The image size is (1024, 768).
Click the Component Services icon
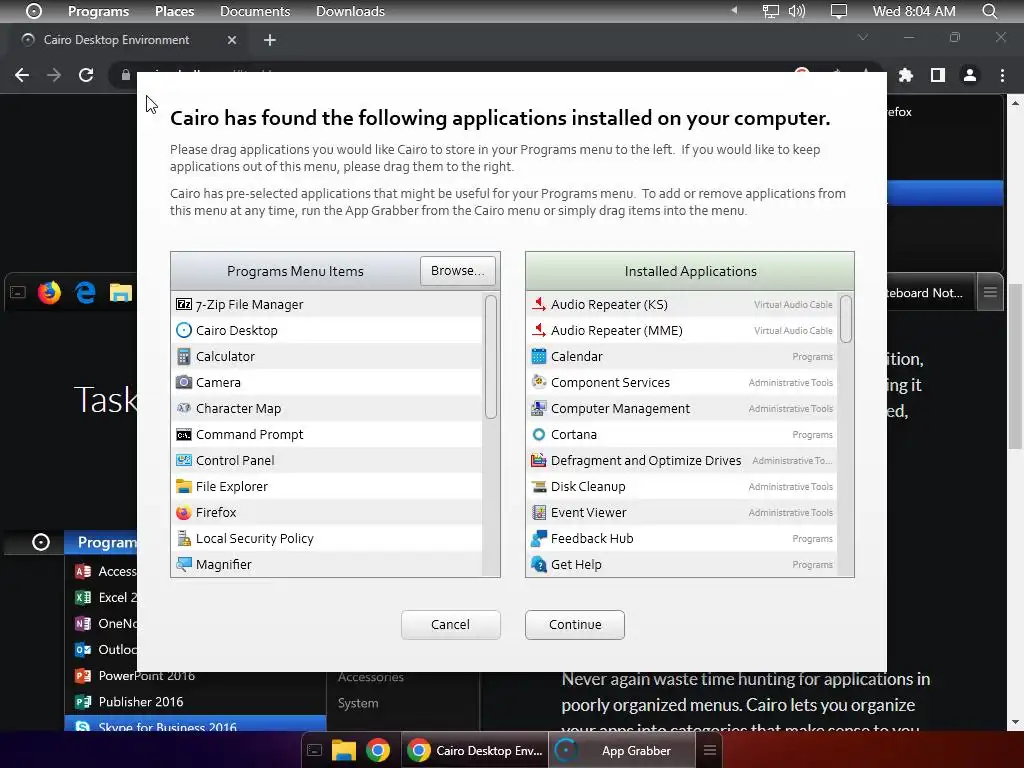[539, 382]
